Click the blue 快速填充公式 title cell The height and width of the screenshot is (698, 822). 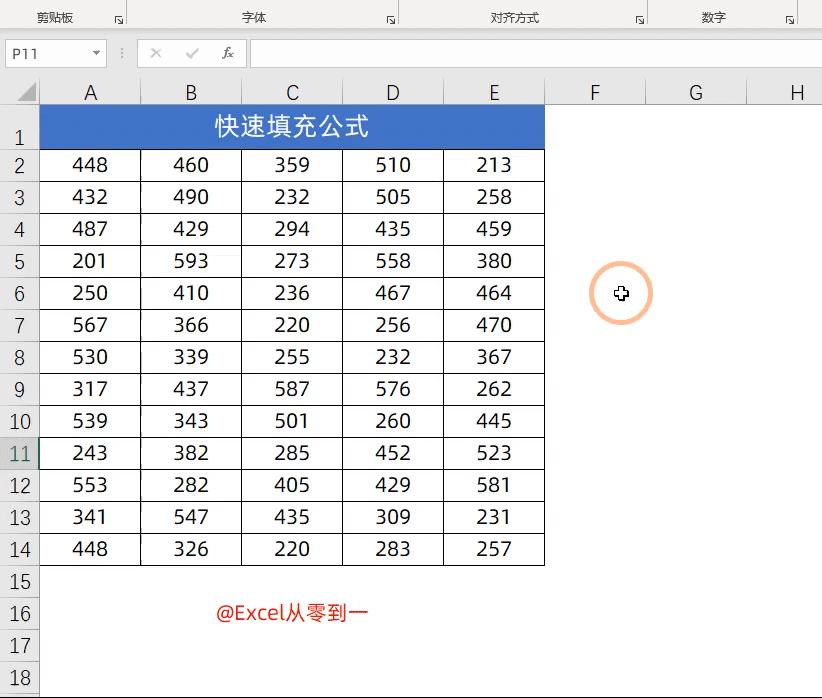tap(291, 127)
